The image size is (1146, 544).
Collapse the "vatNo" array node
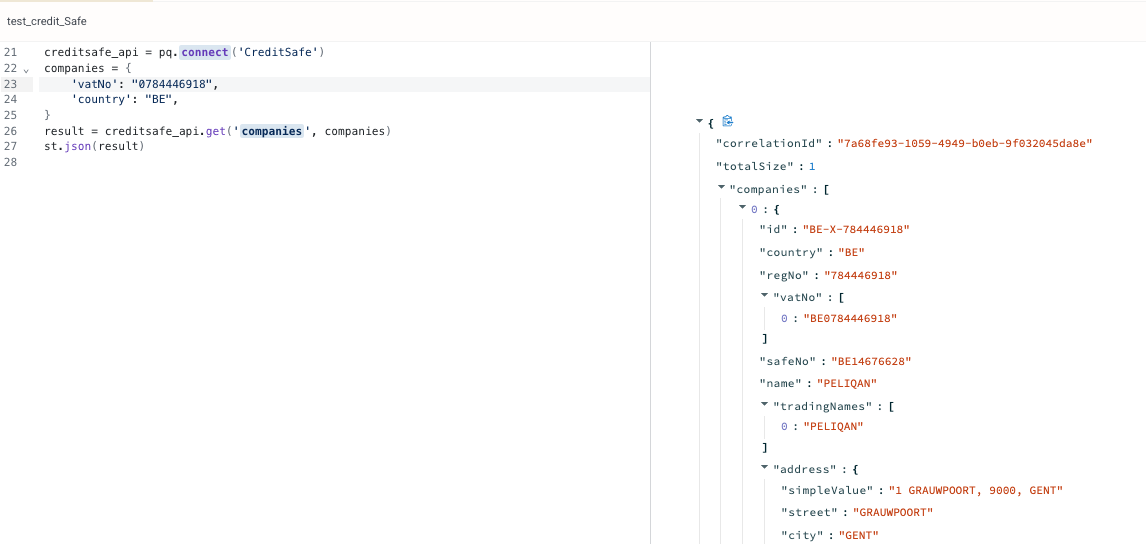coord(765,296)
